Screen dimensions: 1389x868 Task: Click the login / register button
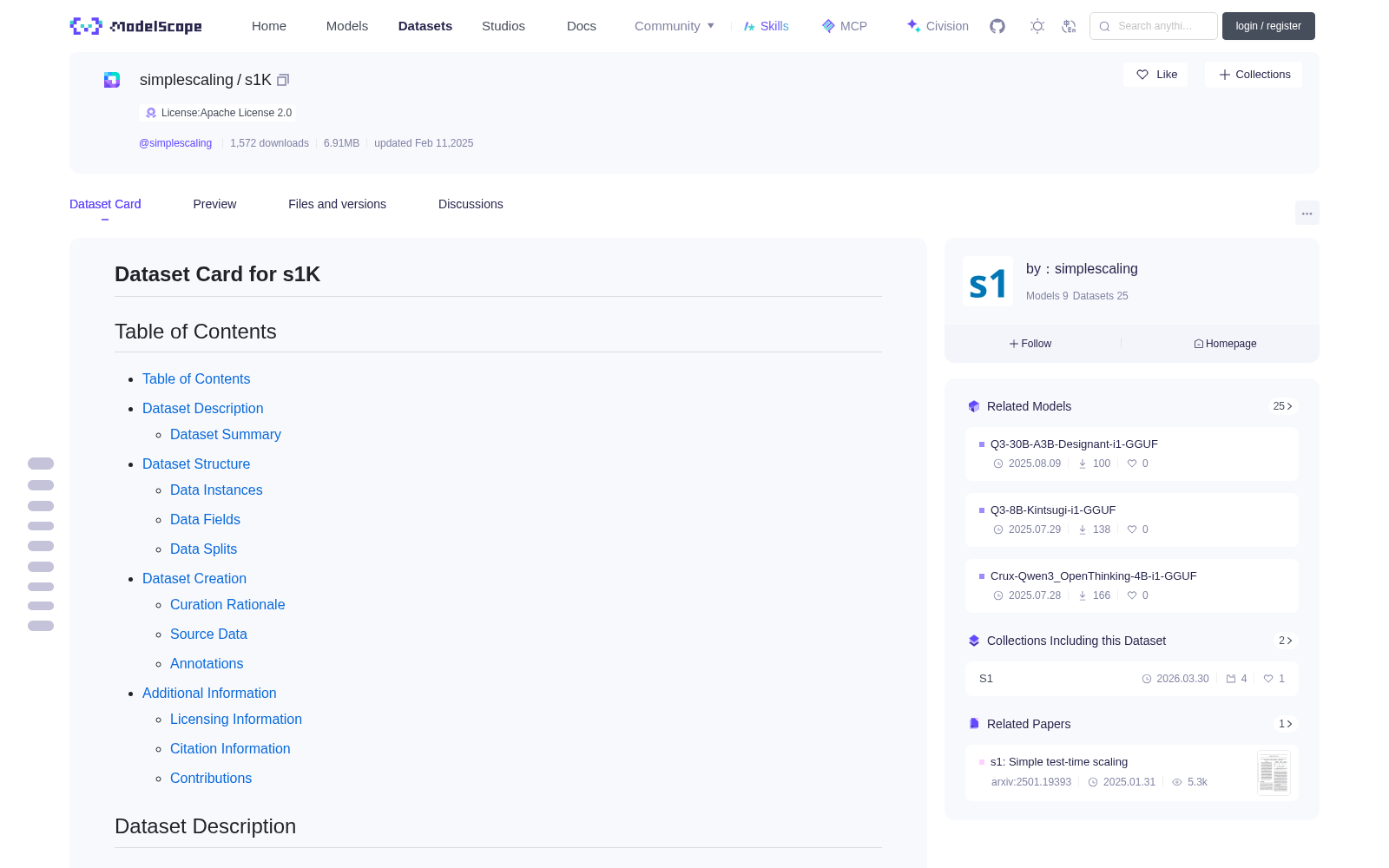(1268, 26)
